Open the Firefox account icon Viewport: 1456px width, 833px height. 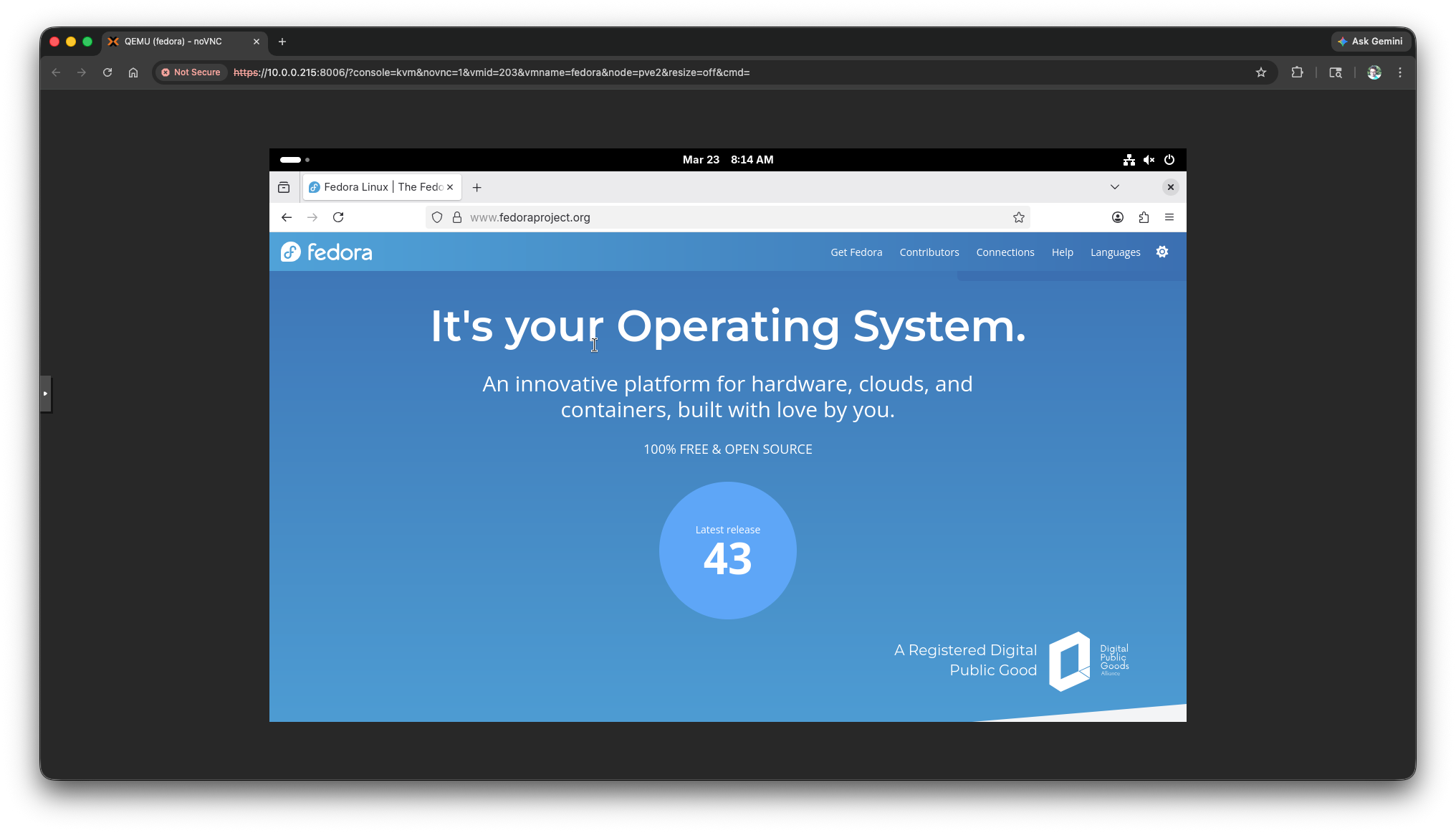(x=1117, y=217)
